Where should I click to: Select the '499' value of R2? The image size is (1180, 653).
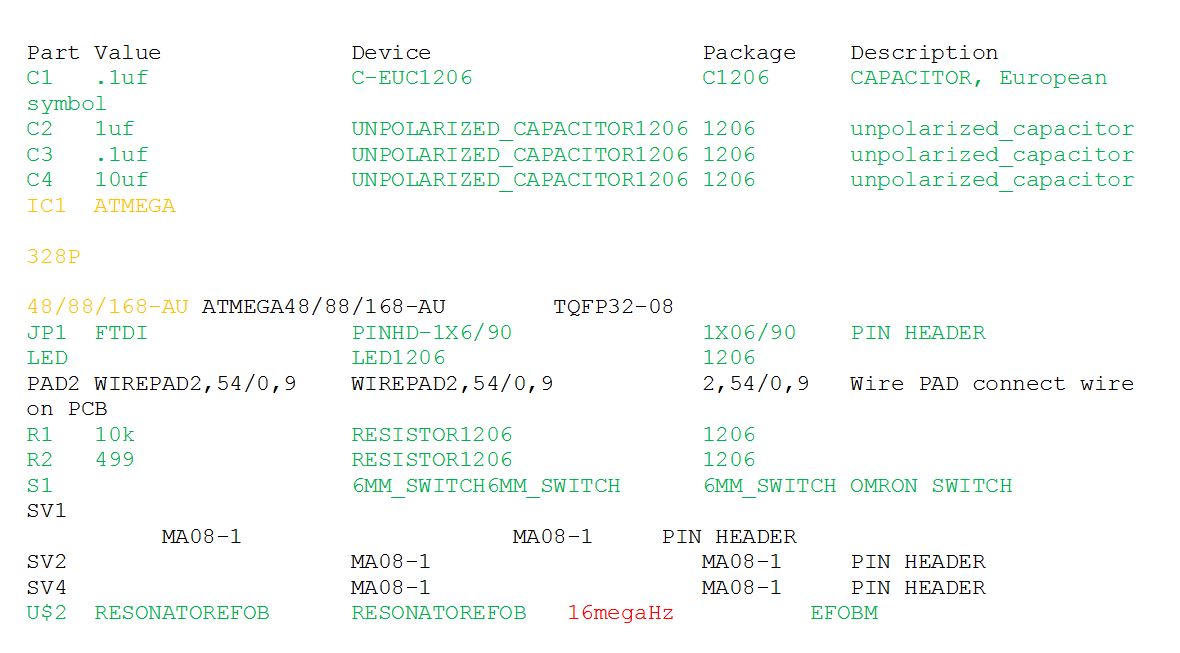tap(114, 460)
